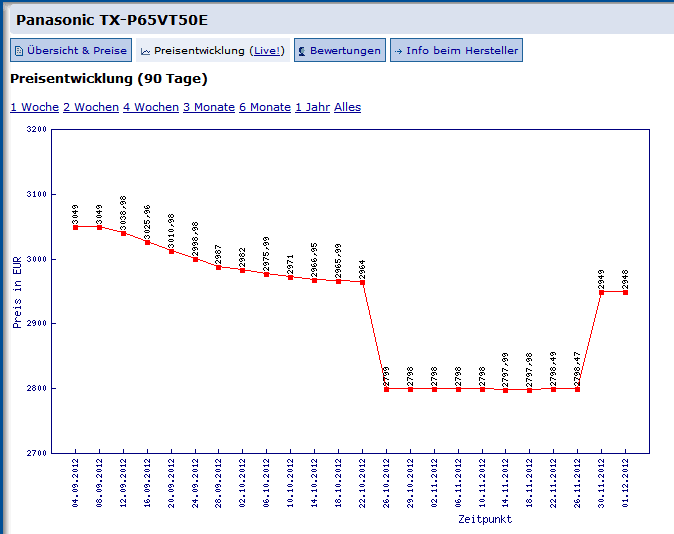Click the 2987 data point on 28.09.2012
Screen dimensions: 674x534
click(218, 267)
